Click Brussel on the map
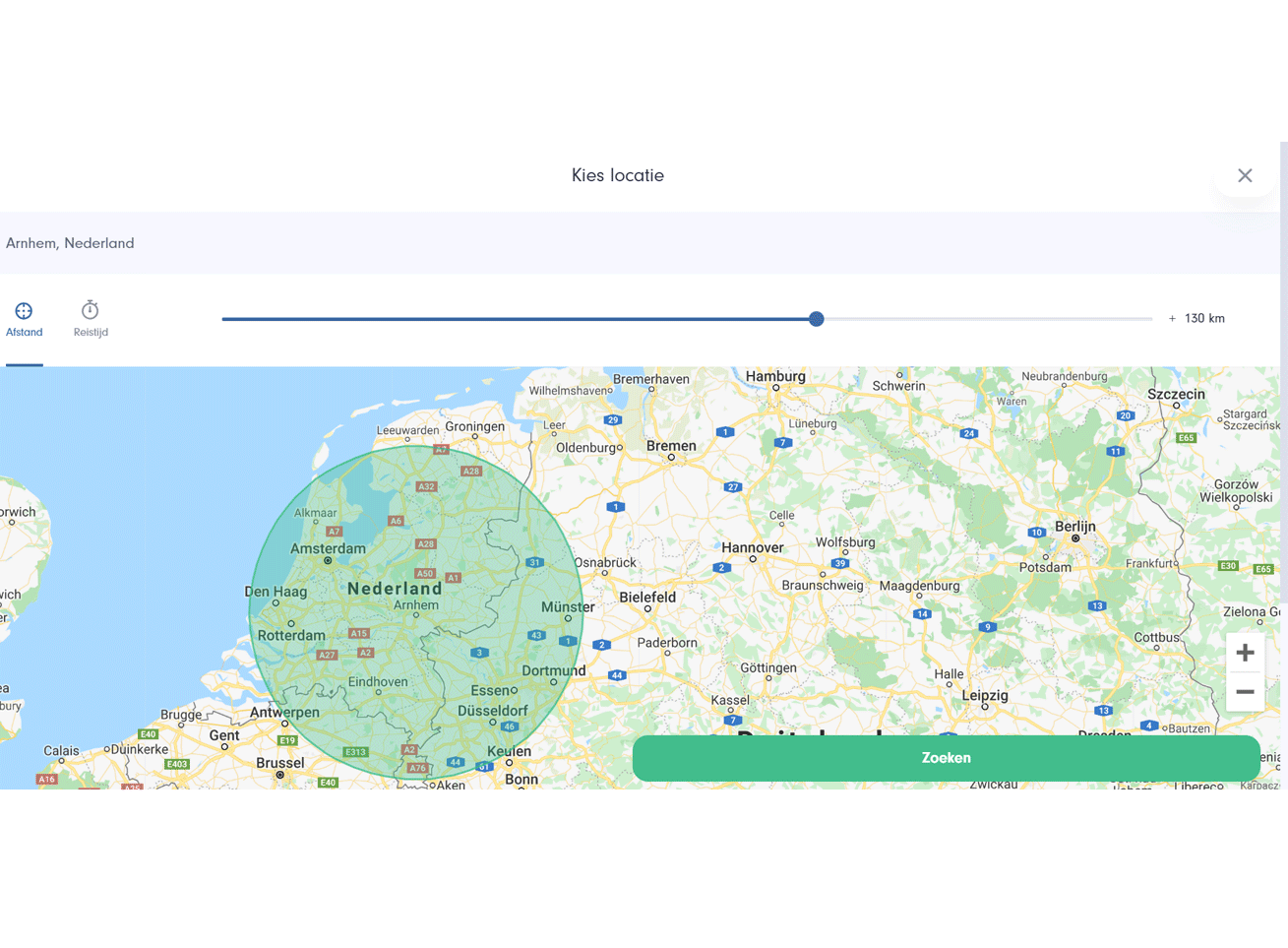The image size is (1288, 948). (x=279, y=763)
